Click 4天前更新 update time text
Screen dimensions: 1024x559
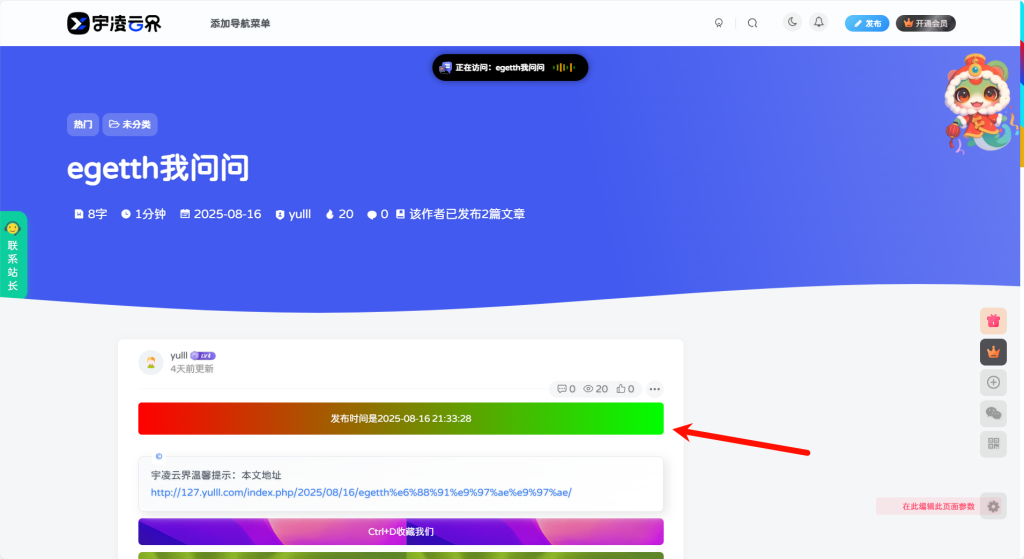click(192, 369)
